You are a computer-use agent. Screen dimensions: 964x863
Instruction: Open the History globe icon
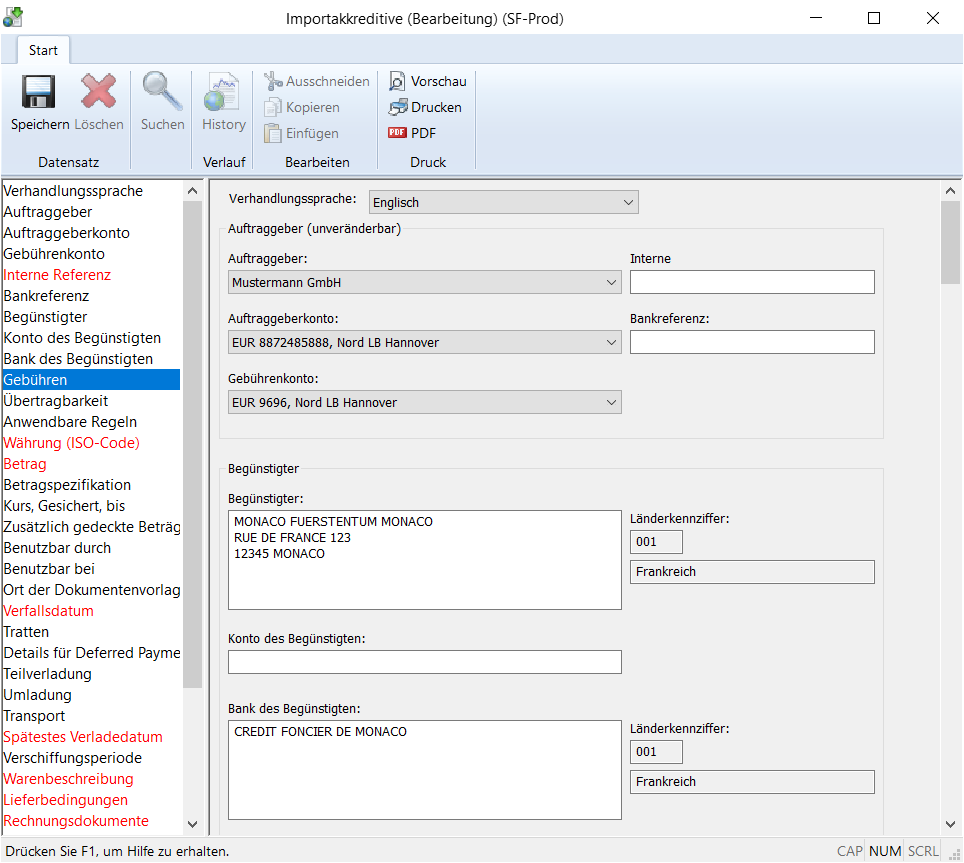223,93
